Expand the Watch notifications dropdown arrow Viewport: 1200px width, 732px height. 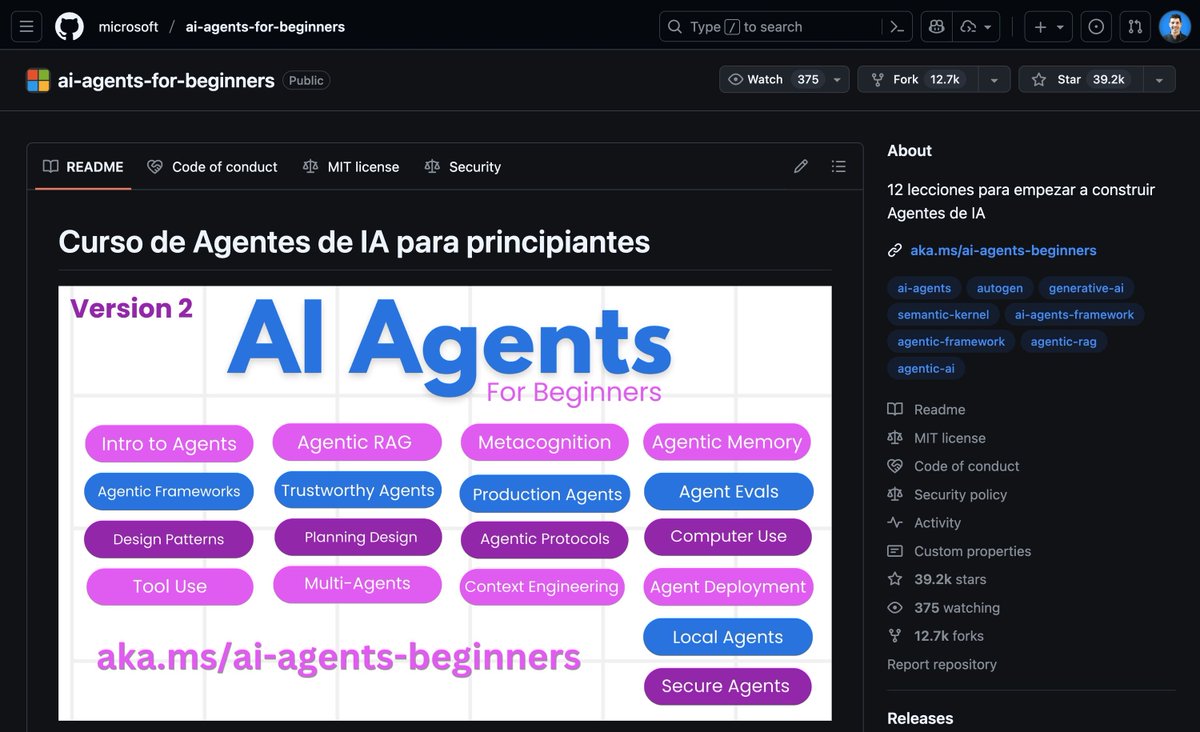[837, 79]
